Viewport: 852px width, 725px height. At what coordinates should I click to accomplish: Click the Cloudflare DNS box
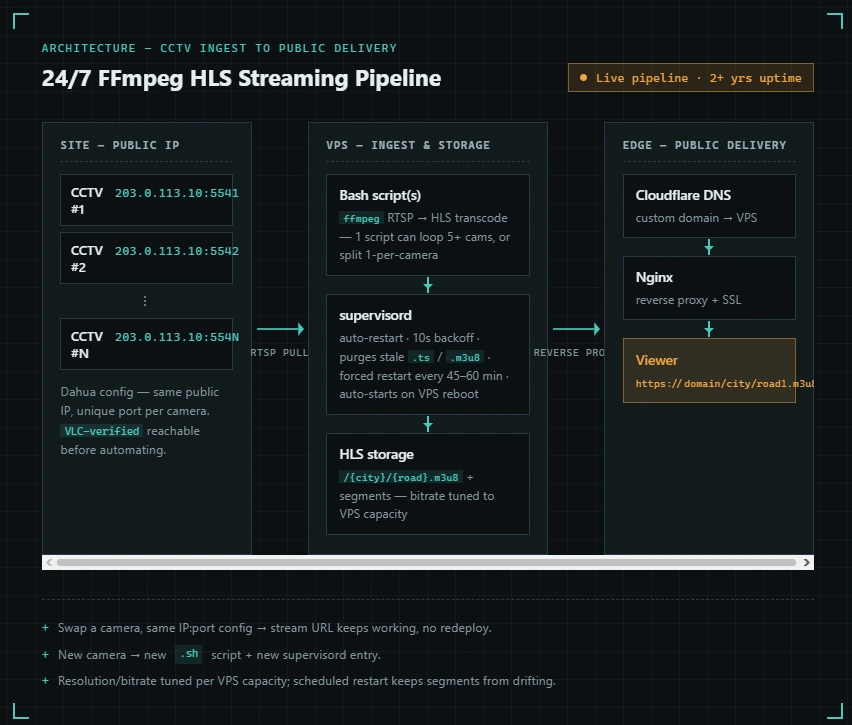709,206
